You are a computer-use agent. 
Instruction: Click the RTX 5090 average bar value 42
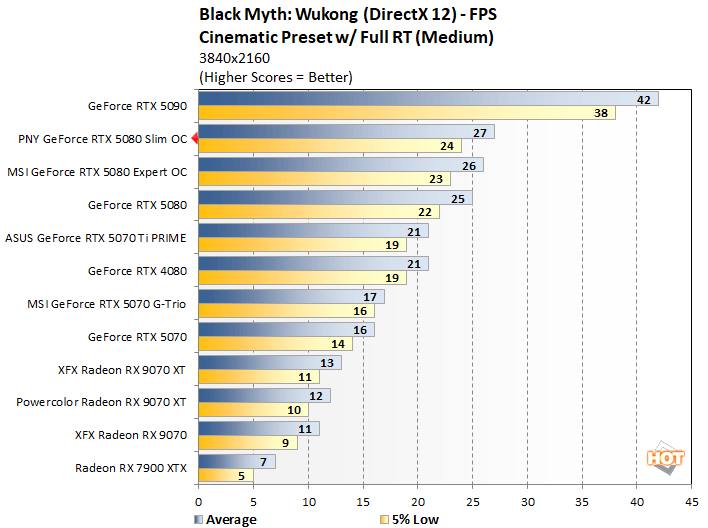[x=644, y=100]
